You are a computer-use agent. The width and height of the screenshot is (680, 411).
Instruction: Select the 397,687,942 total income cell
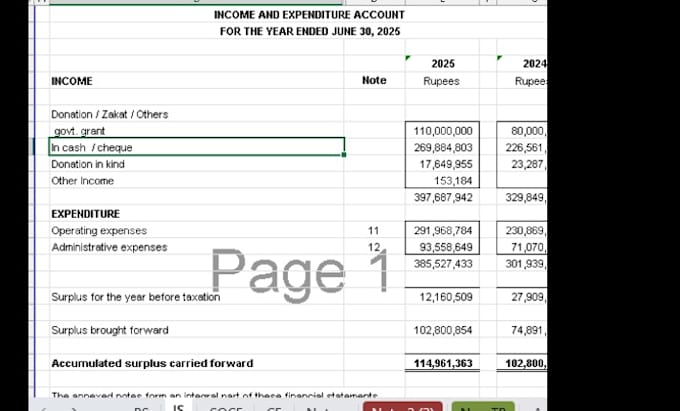[442, 198]
